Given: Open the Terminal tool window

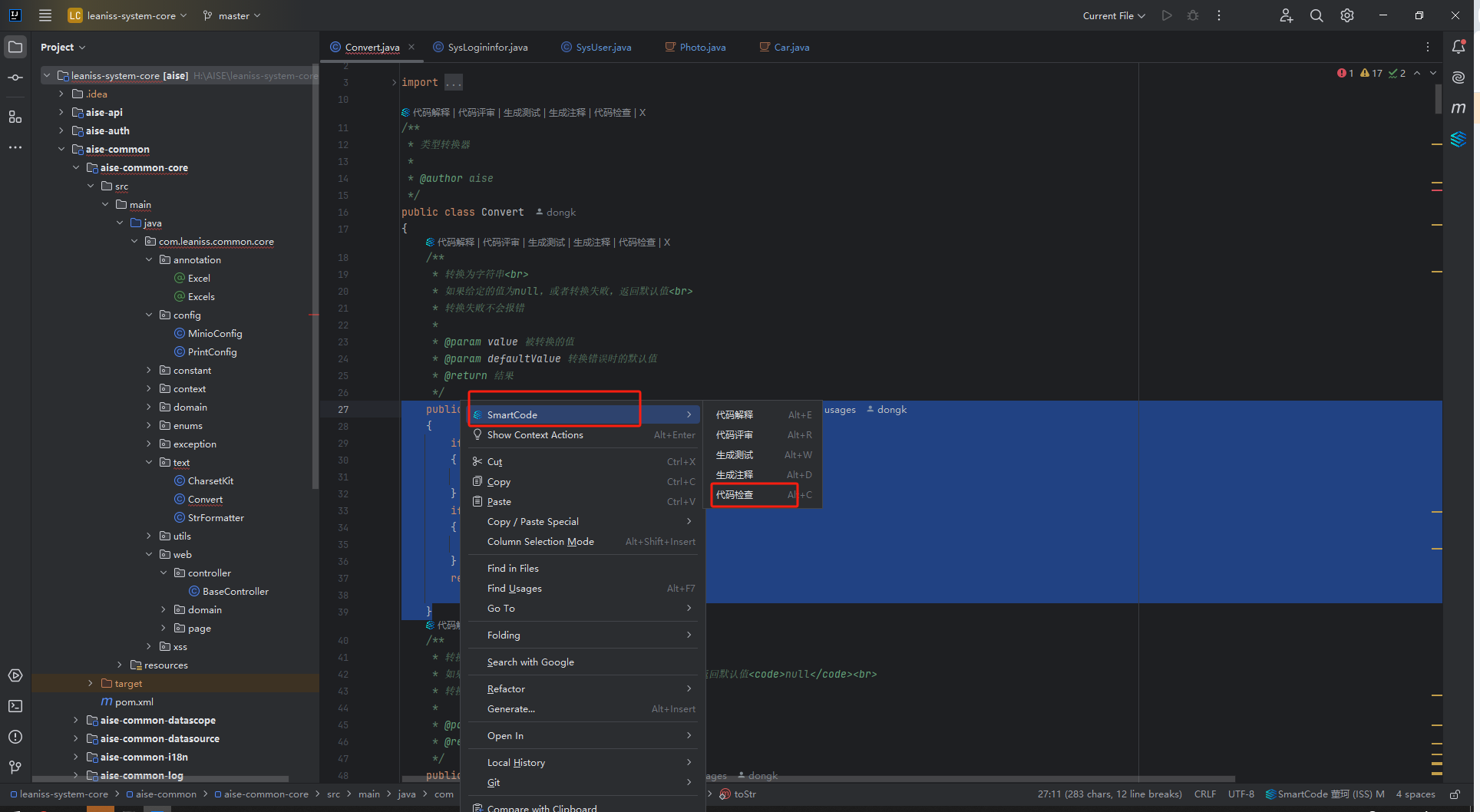Looking at the screenshot, I should (15, 706).
